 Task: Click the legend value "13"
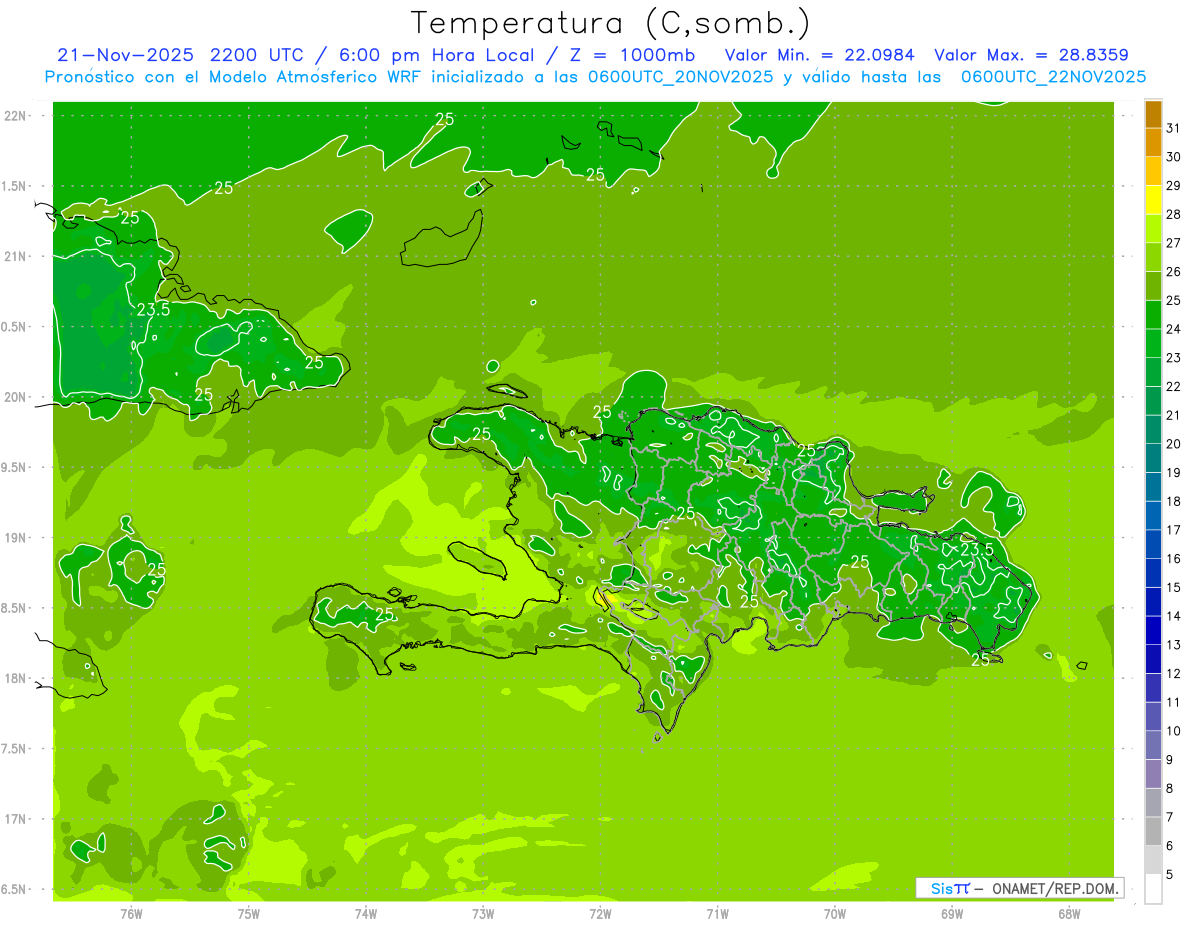1173,645
